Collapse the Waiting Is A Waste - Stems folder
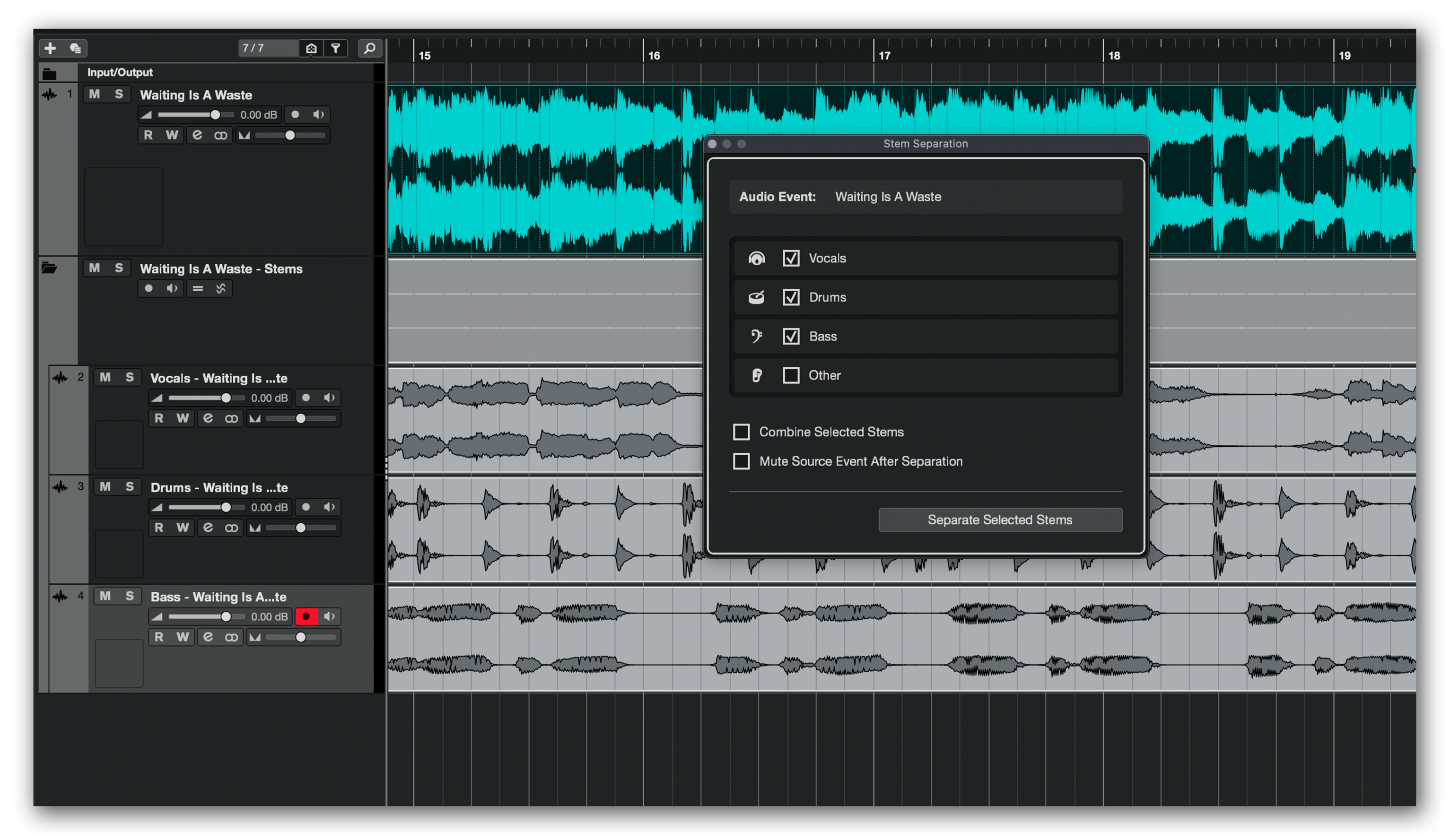The height and width of the screenshot is (840, 1451). pyautogui.click(x=50, y=268)
